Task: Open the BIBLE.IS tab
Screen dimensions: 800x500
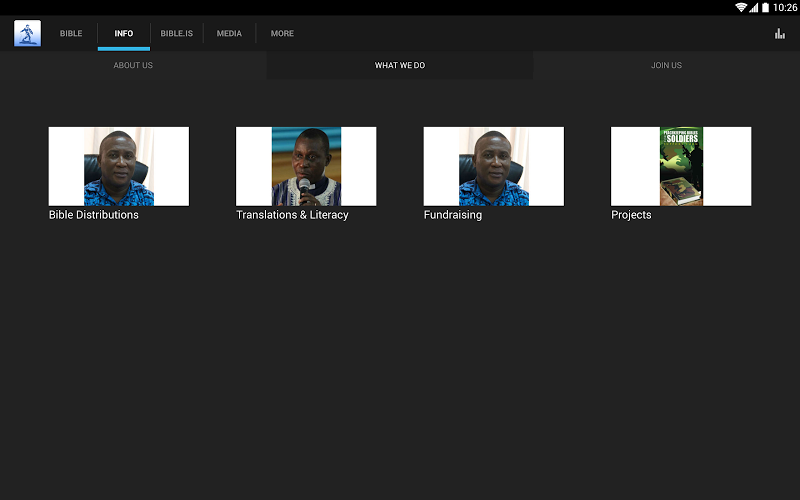Action: point(177,33)
